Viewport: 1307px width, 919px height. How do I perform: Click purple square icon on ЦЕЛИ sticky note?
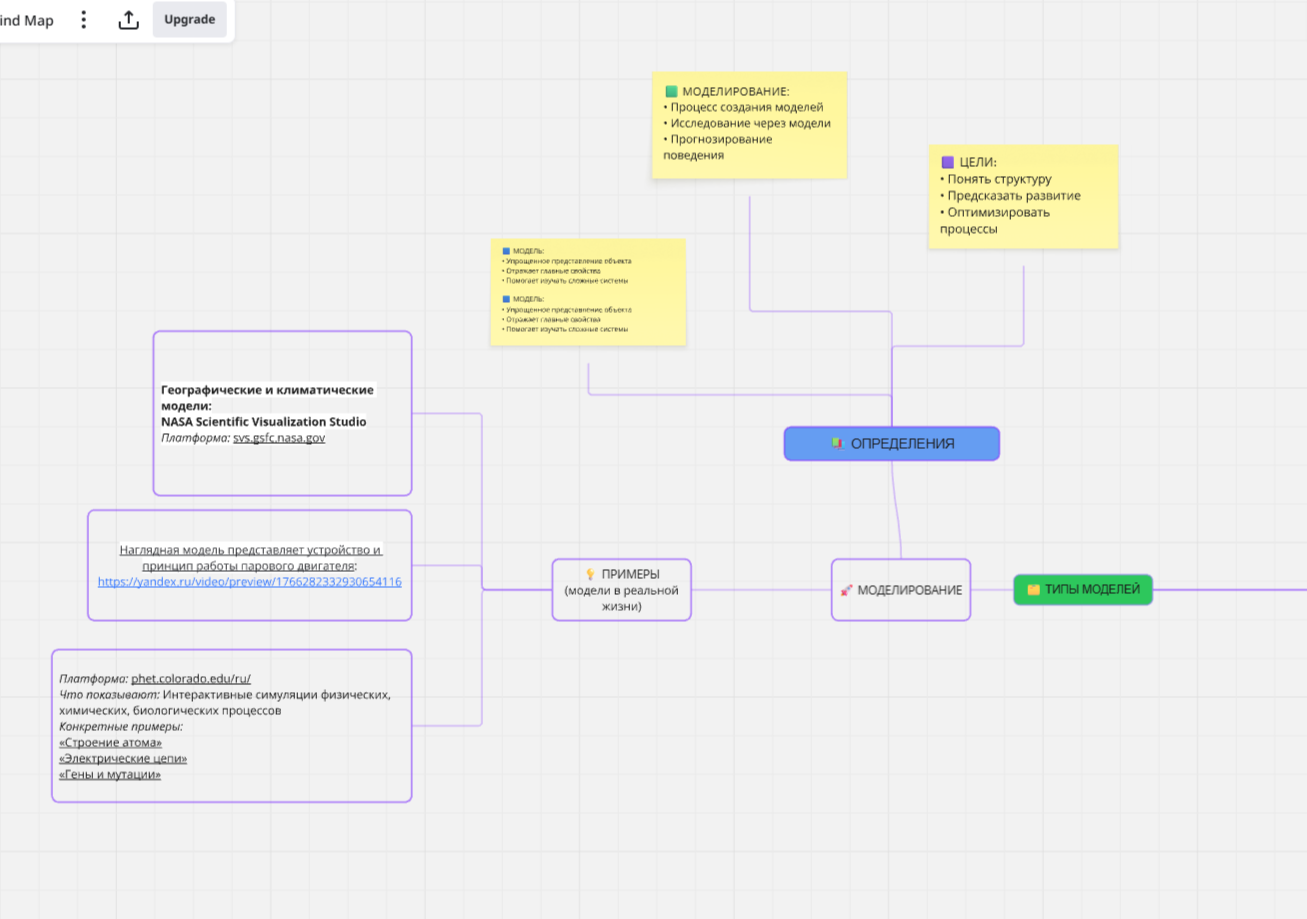(948, 162)
